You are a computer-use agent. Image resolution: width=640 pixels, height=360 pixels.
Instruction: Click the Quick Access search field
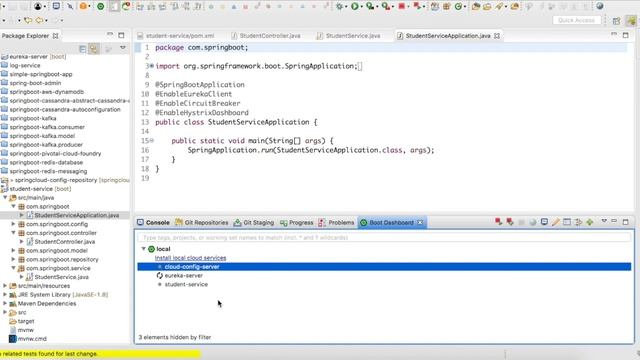coord(576,20)
